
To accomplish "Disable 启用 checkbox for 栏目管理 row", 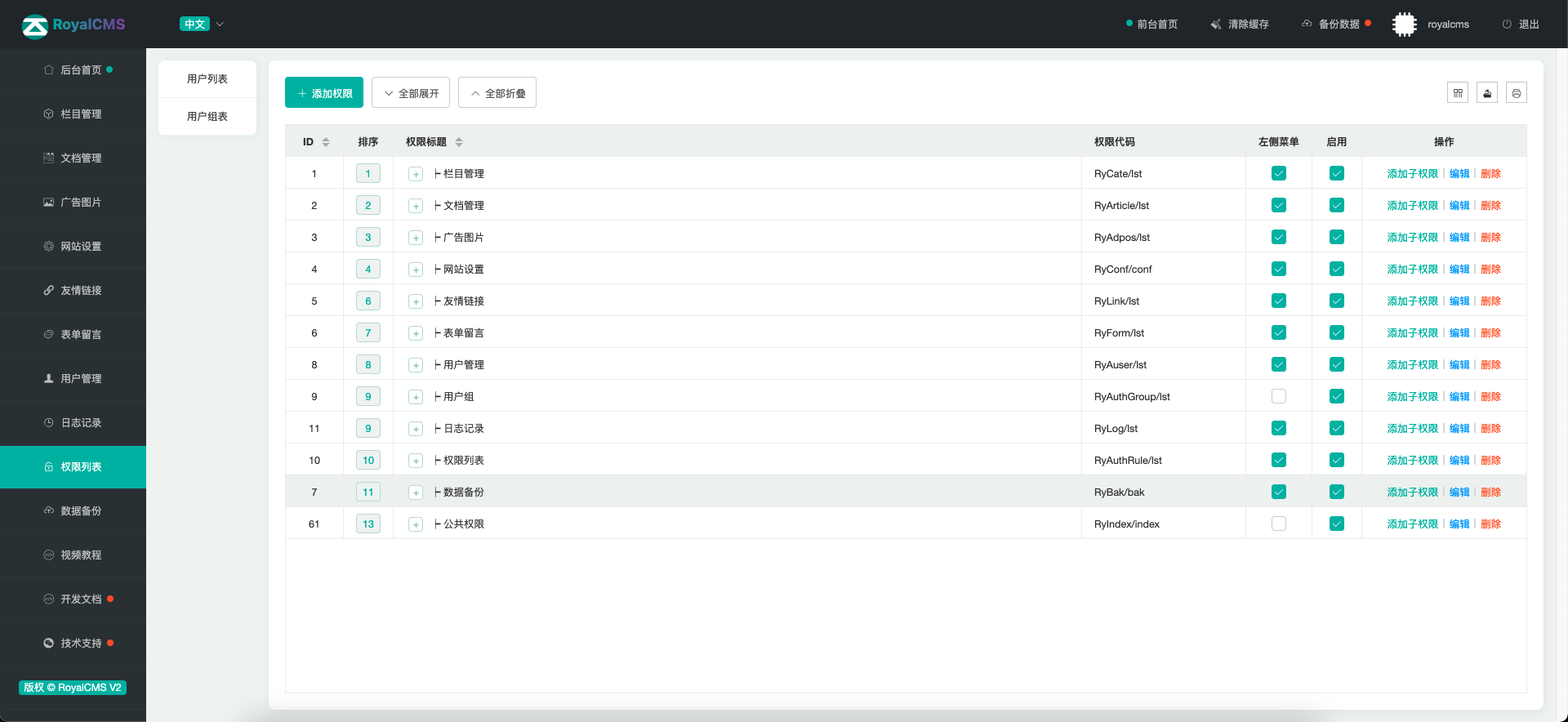I will 1337,174.
